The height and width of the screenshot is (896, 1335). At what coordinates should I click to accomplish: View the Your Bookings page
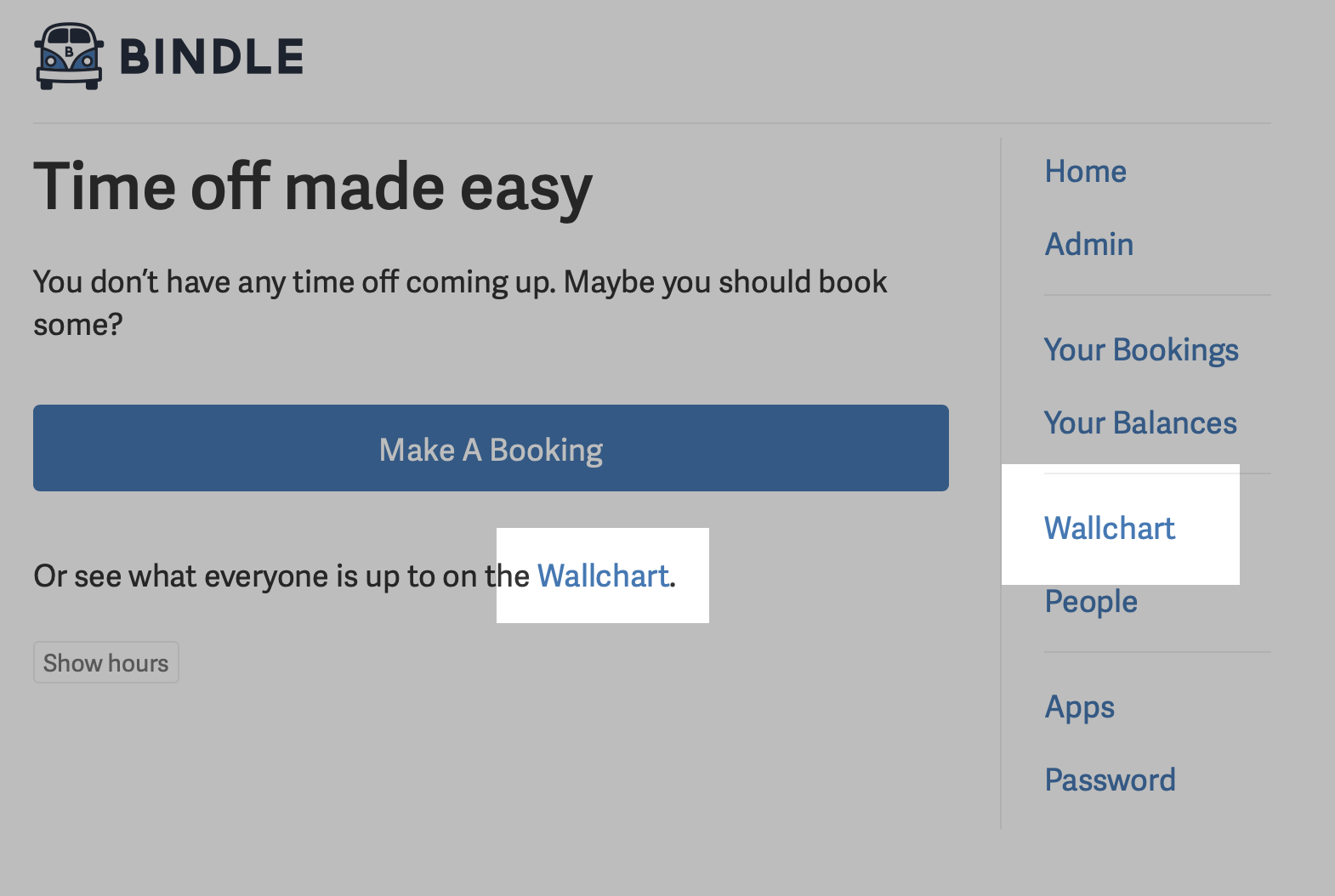[1140, 350]
